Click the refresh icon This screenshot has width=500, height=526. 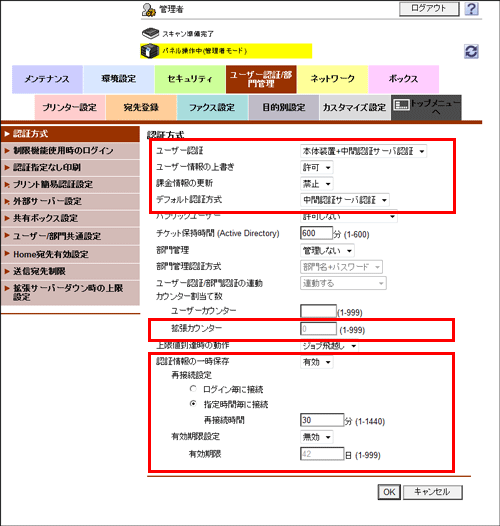[x=471, y=52]
